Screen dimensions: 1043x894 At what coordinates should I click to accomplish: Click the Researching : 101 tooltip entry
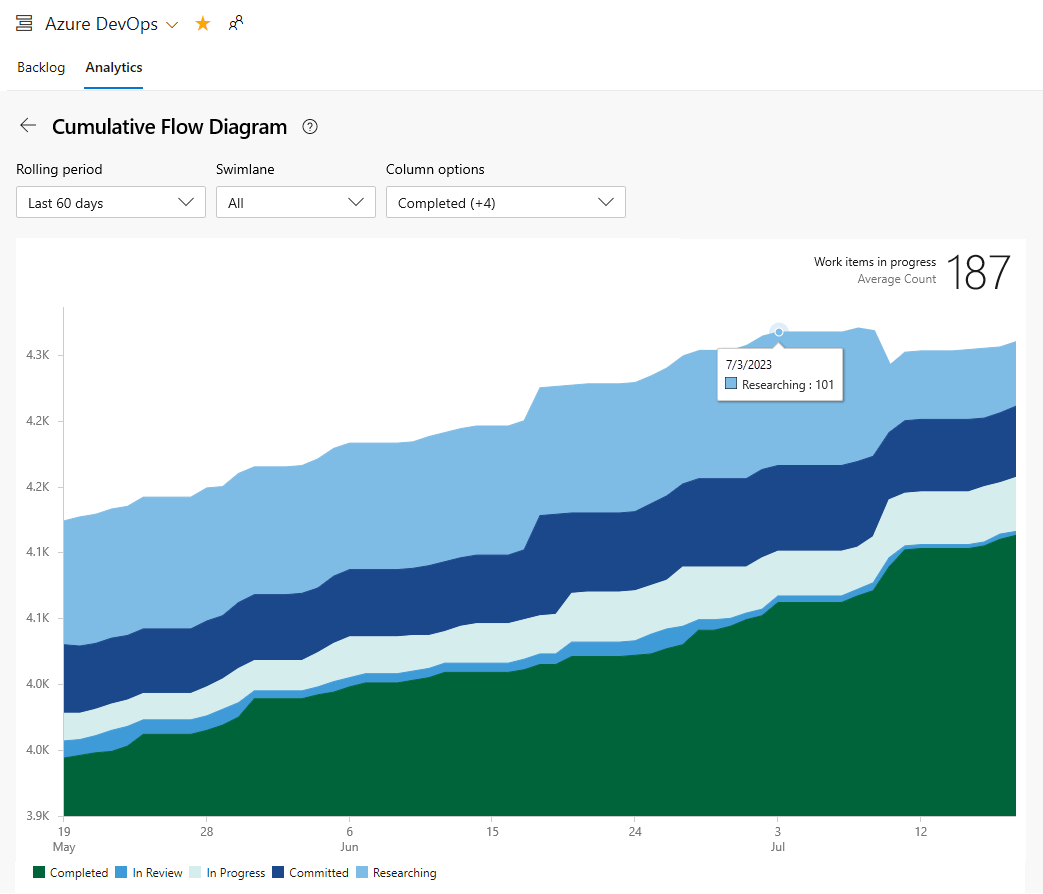[780, 384]
